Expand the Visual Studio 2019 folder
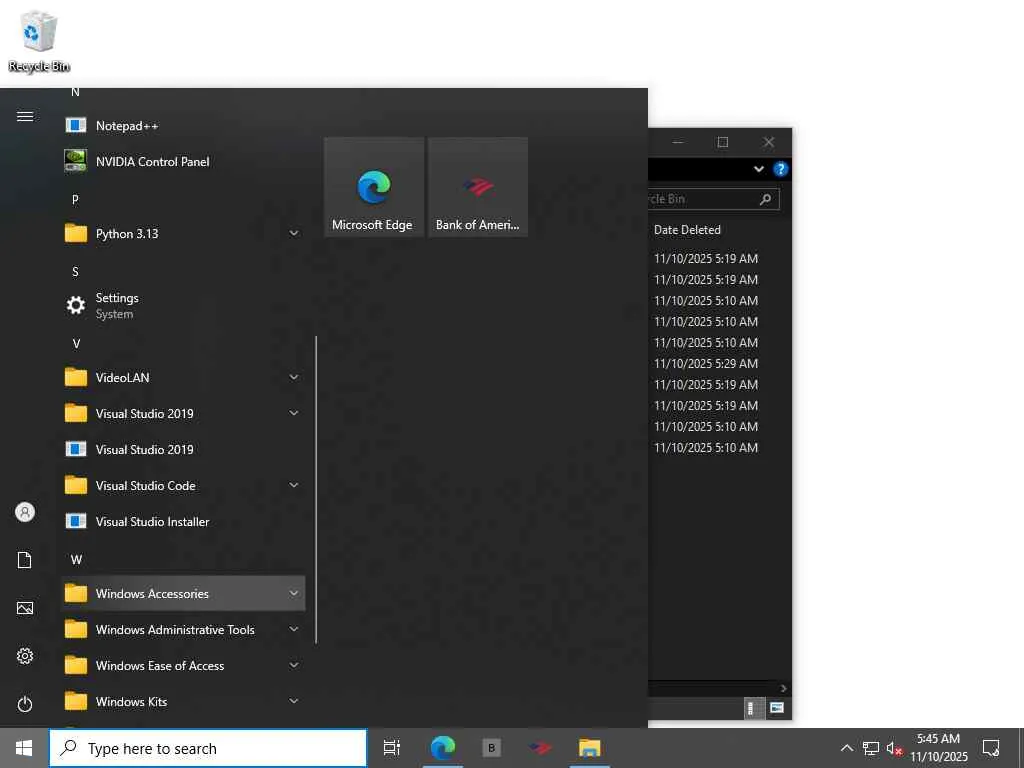 pyautogui.click(x=183, y=413)
